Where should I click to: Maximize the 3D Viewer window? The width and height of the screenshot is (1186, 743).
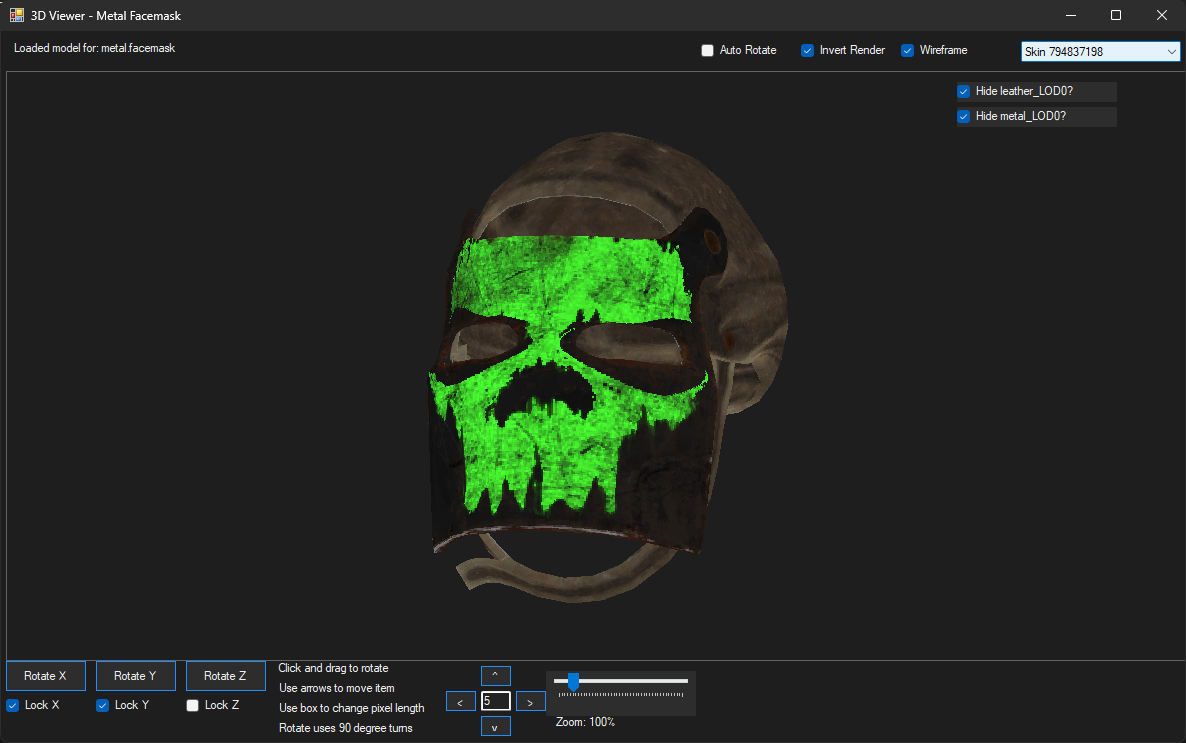click(1116, 15)
